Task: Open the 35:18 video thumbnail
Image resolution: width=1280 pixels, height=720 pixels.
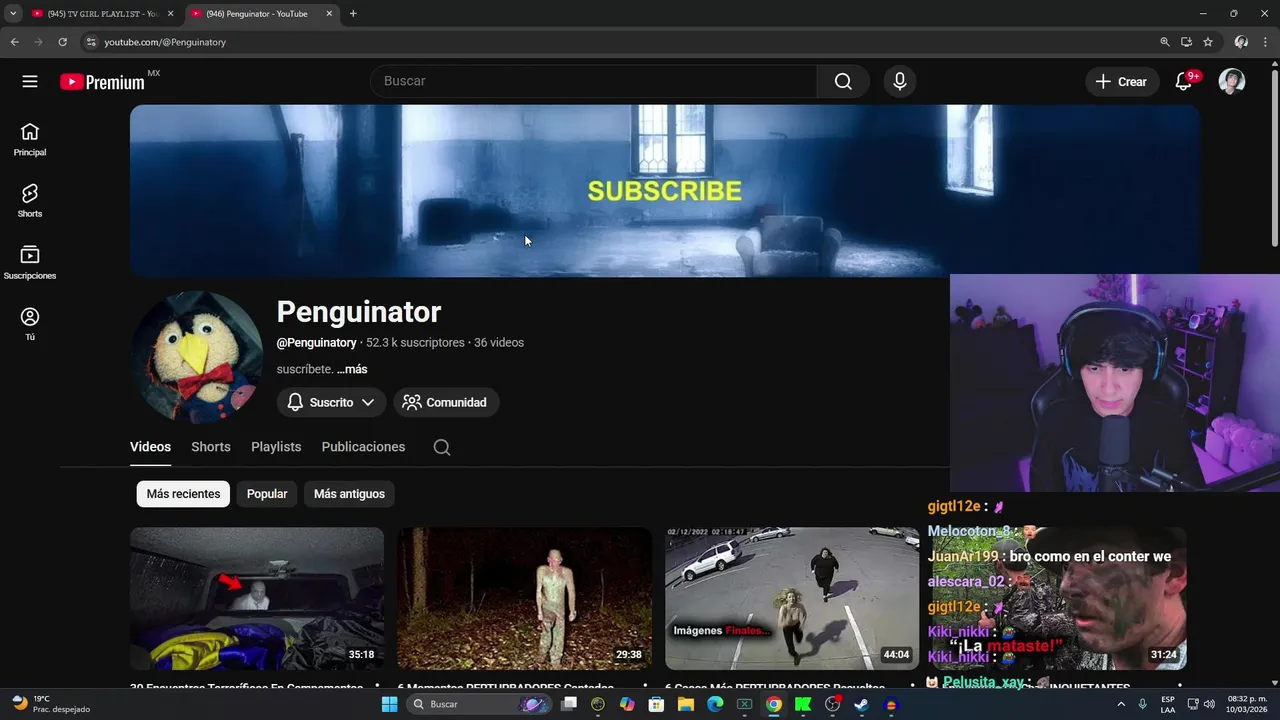Action: tap(257, 598)
